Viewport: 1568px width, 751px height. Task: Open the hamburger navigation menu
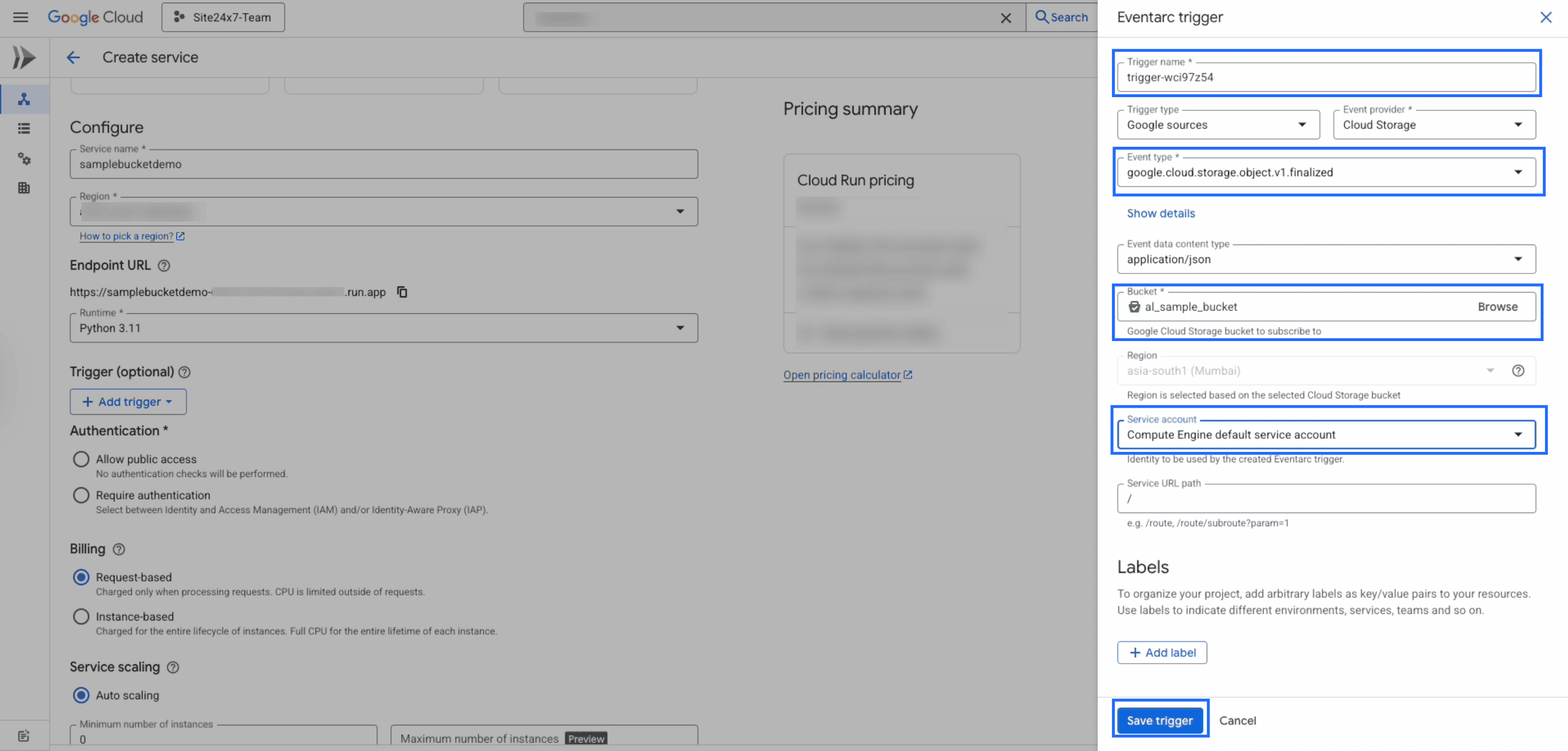coord(21,17)
